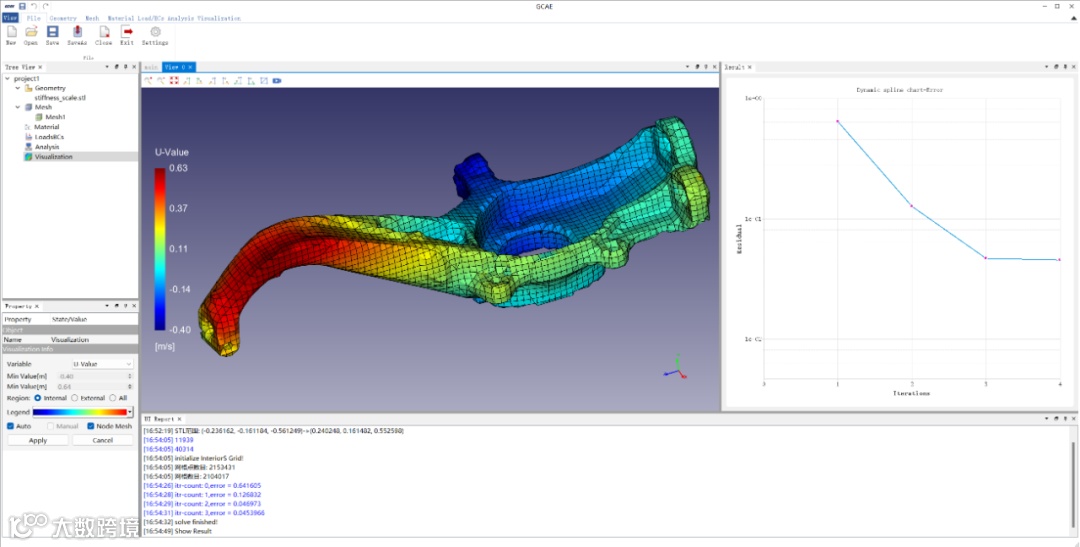Open Result panel options dropdown arrow
This screenshot has height=547, width=1080.
(x=1047, y=67)
